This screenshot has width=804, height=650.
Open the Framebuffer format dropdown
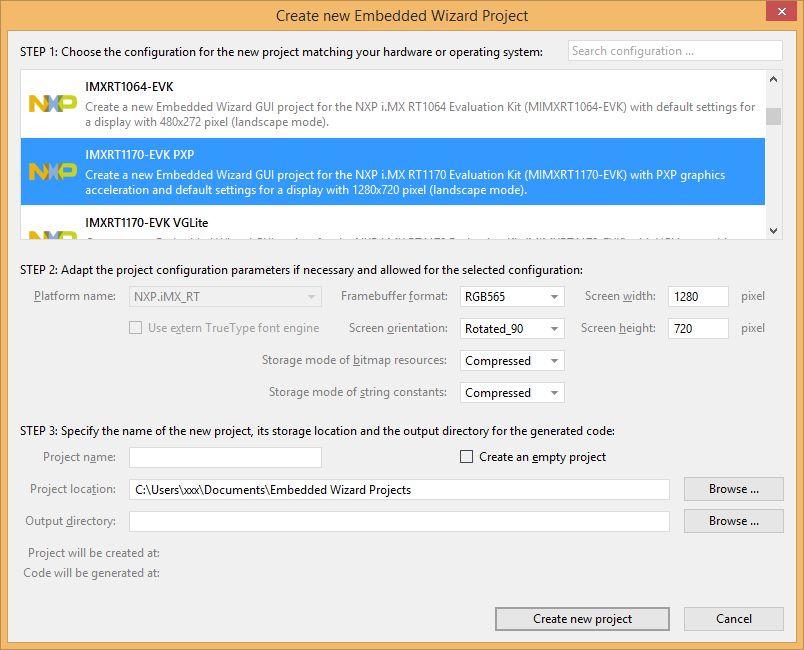pyautogui.click(x=512, y=297)
